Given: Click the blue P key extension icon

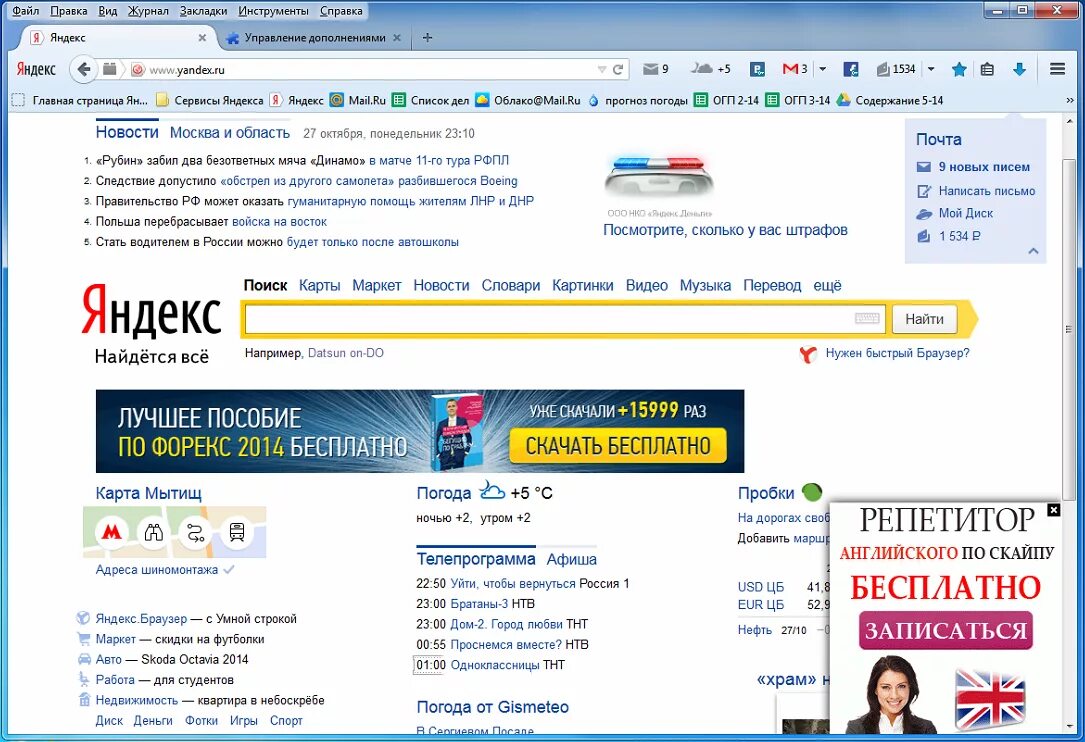Looking at the screenshot, I should [x=758, y=69].
